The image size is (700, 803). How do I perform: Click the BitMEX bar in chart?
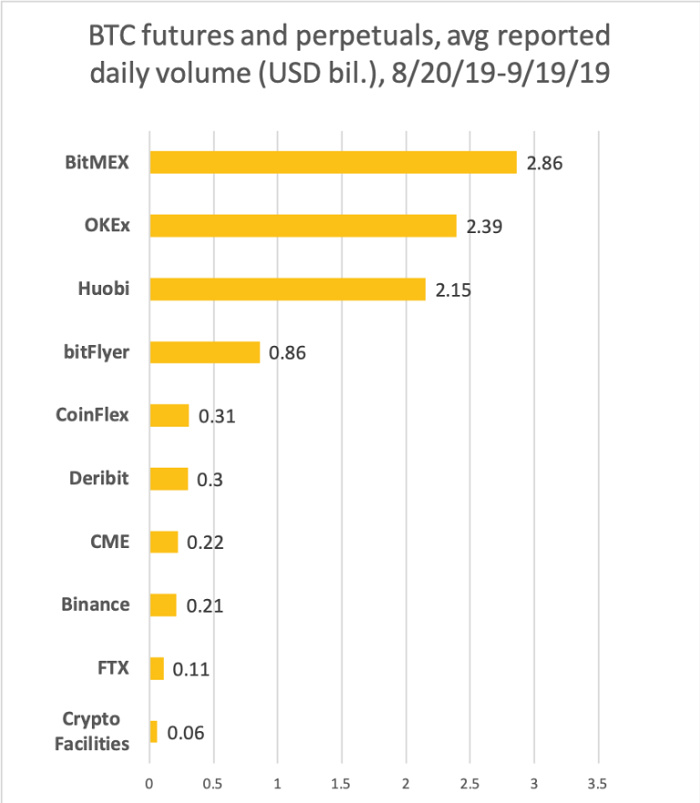[333, 162]
